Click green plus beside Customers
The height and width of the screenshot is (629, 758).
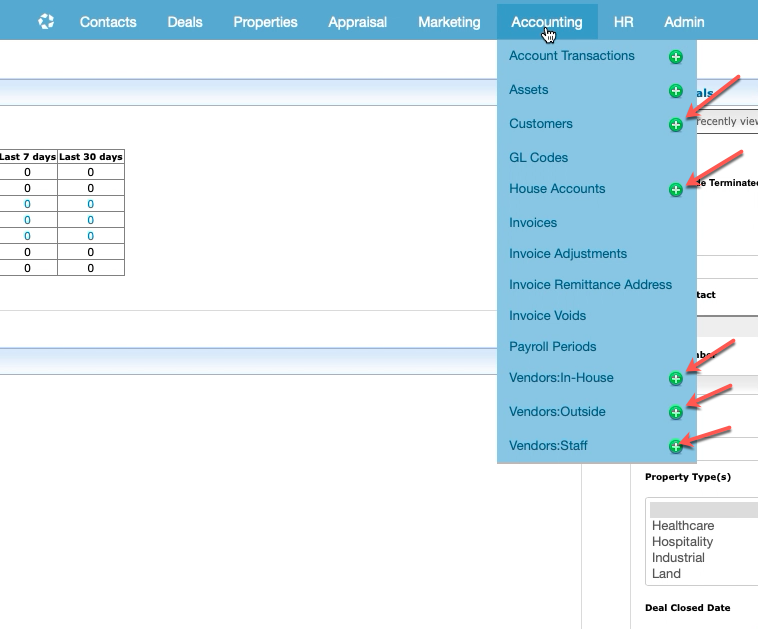(x=676, y=125)
